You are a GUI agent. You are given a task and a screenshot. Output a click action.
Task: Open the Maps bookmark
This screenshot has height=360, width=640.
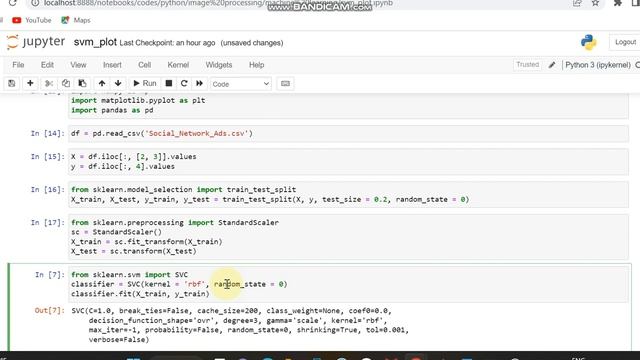(x=76, y=20)
